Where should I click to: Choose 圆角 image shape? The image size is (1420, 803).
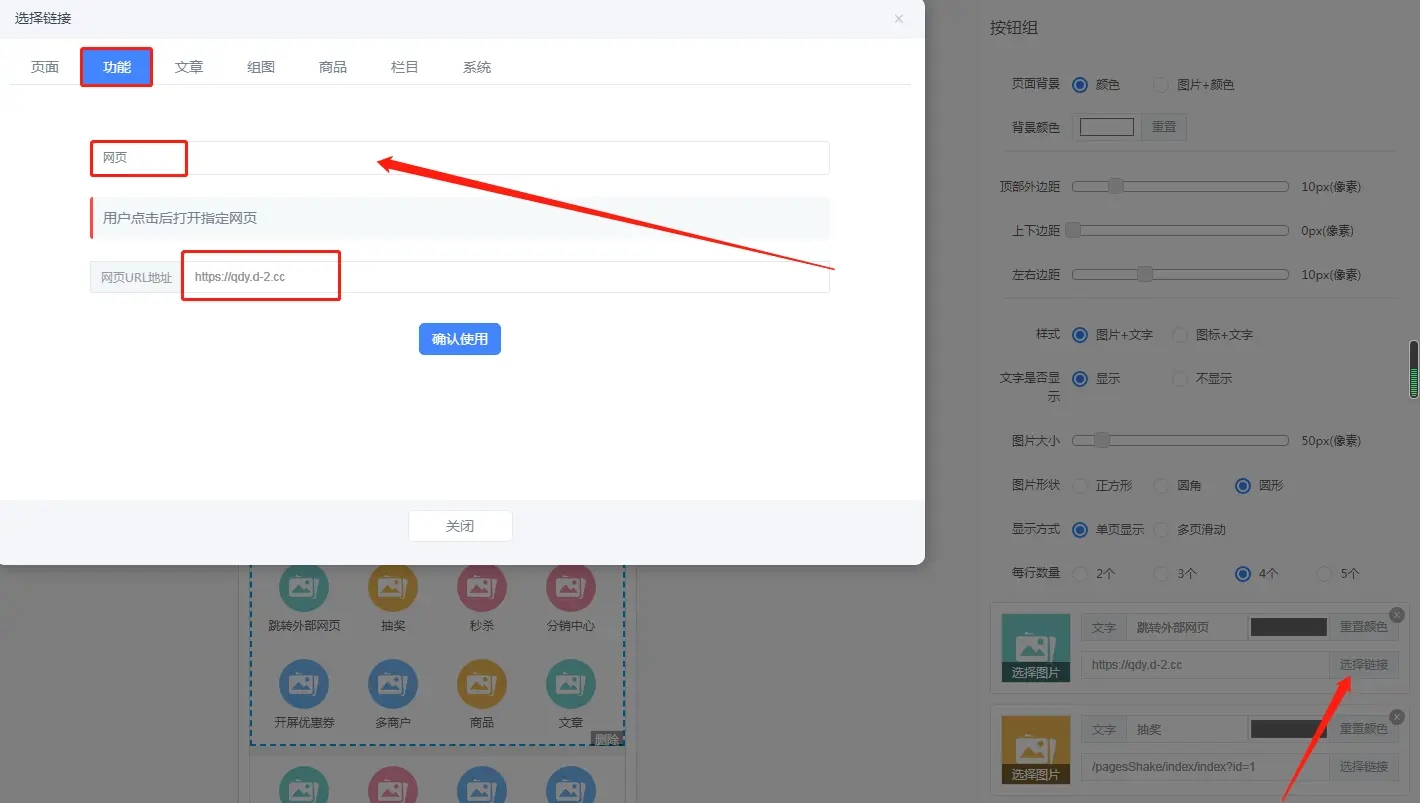(1161, 486)
